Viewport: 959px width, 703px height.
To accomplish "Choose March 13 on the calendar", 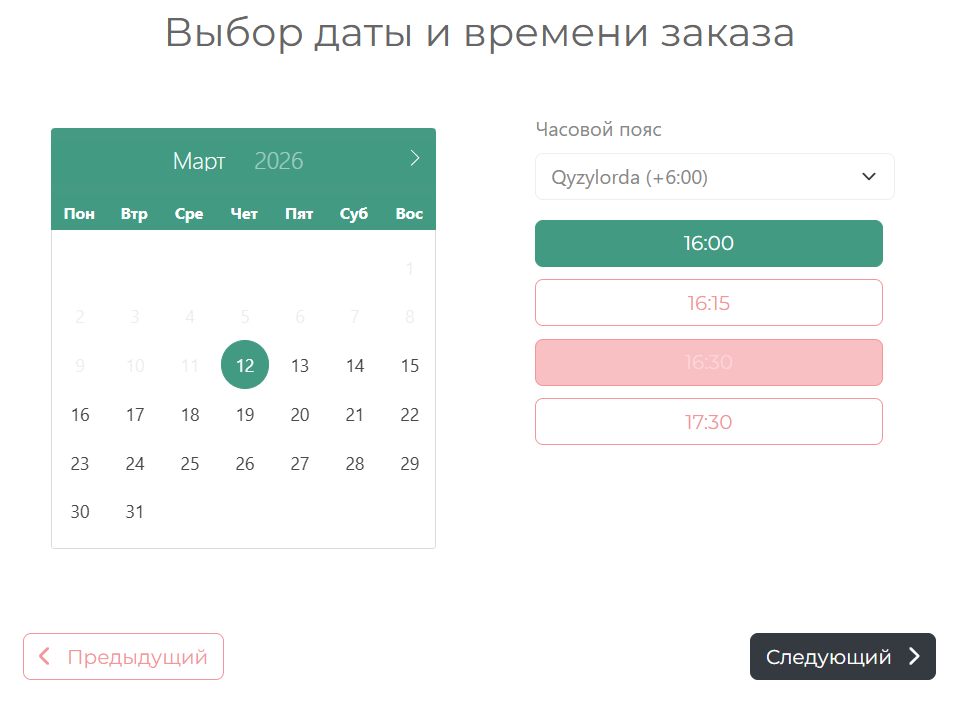I will [x=300, y=365].
